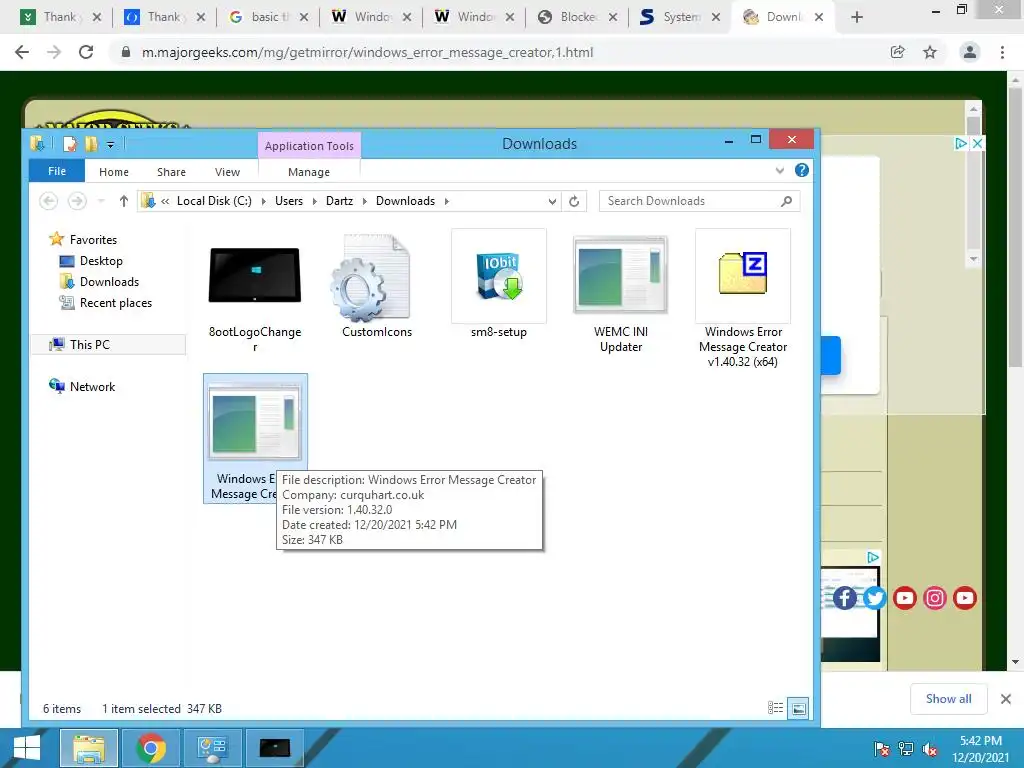Share this page from the address bar
The image size is (1024, 768).
[x=898, y=52]
